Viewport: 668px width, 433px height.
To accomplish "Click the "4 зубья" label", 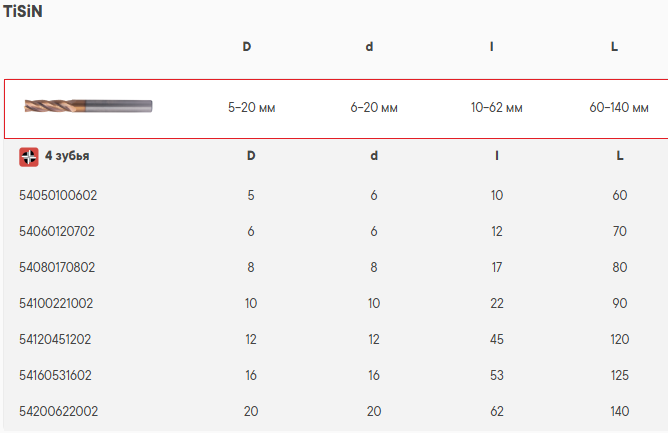I will pyautogui.click(x=67, y=156).
